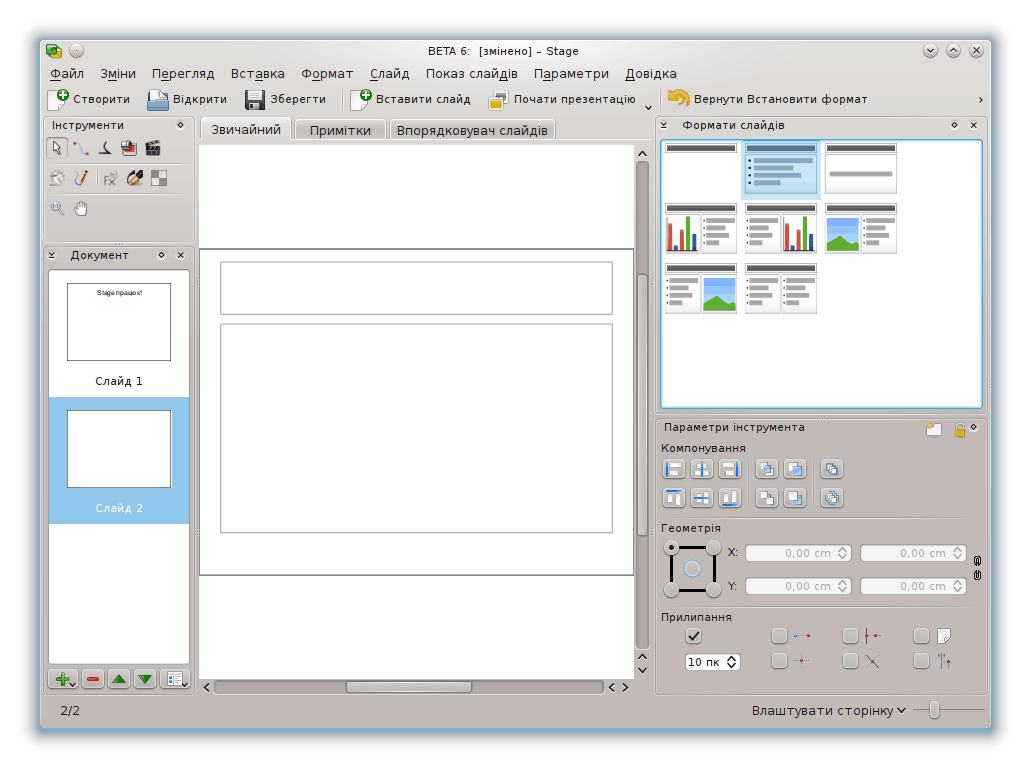Select the freehand pencil drawing tool
Image resolution: width=1031 pixels, height=768 pixels.
point(81,178)
